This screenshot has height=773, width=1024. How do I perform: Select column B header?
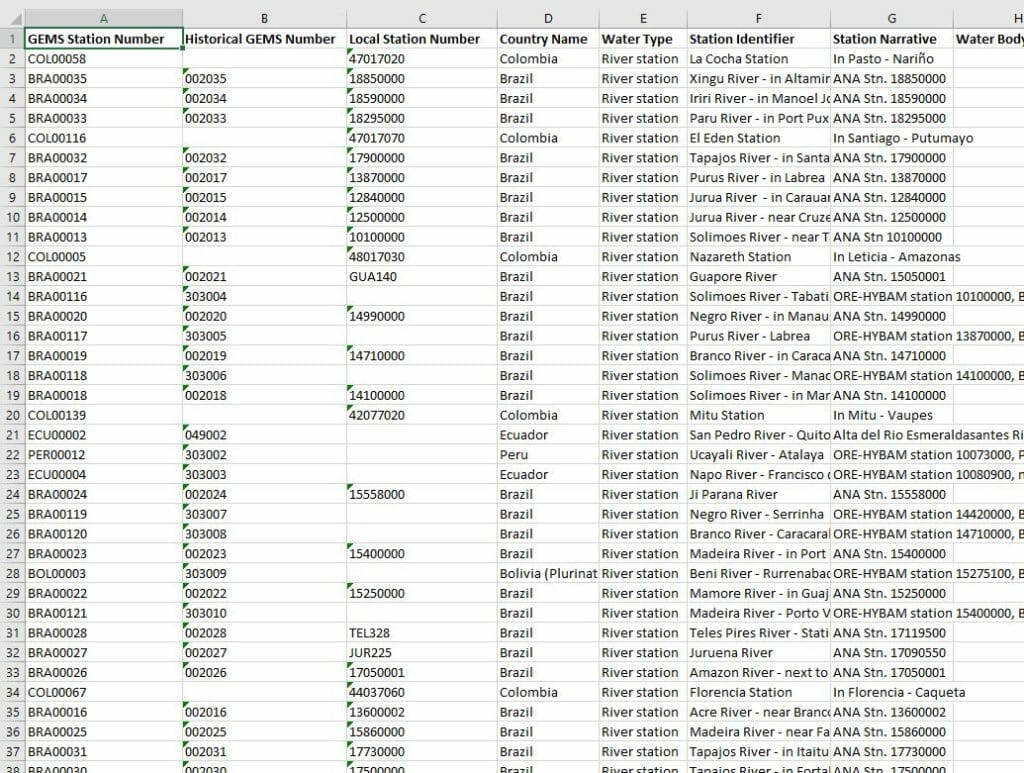click(264, 18)
